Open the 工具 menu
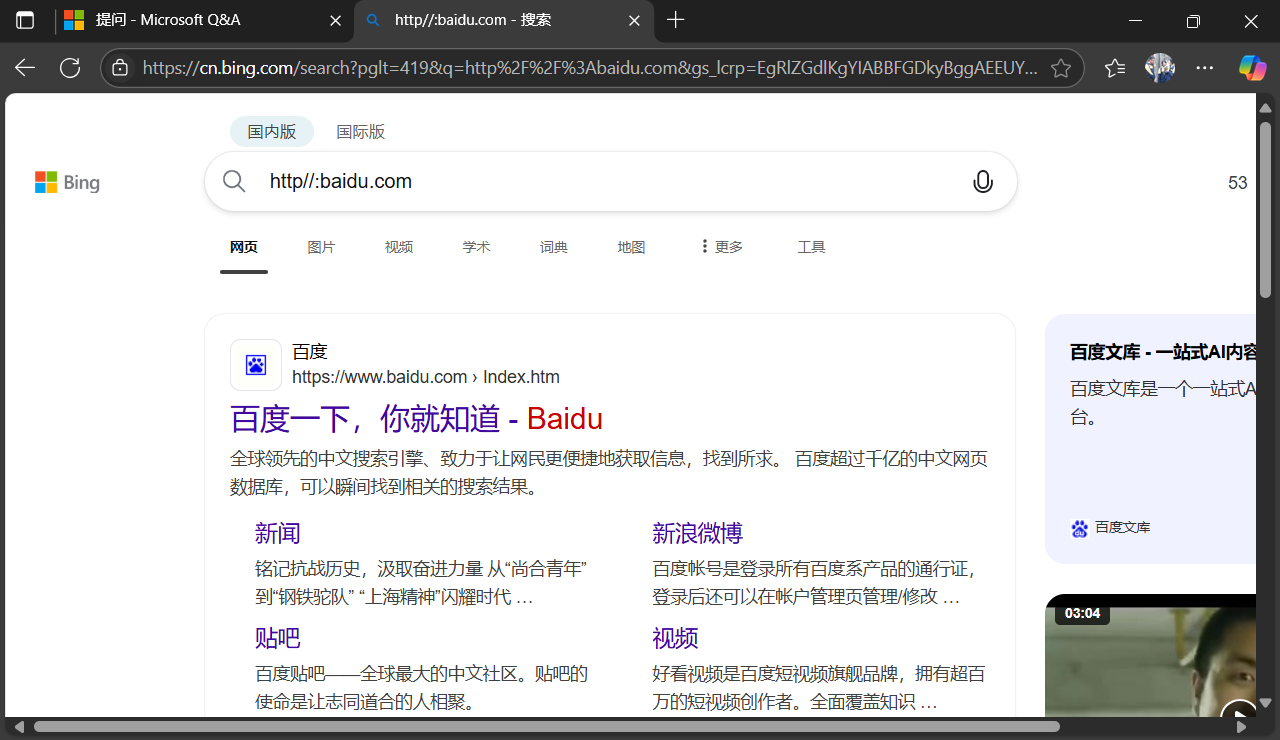Screen dimensions: 1280x740 click(811, 246)
